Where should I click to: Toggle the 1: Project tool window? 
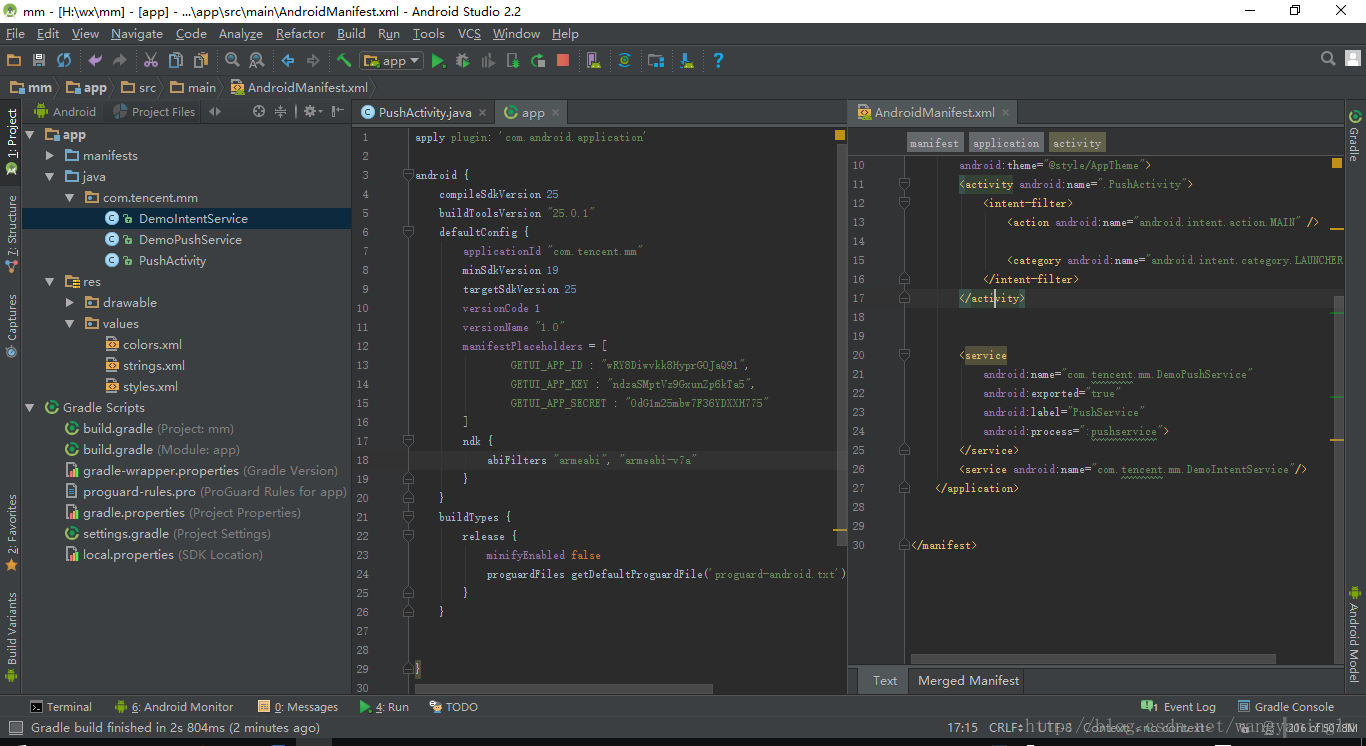pos(11,141)
